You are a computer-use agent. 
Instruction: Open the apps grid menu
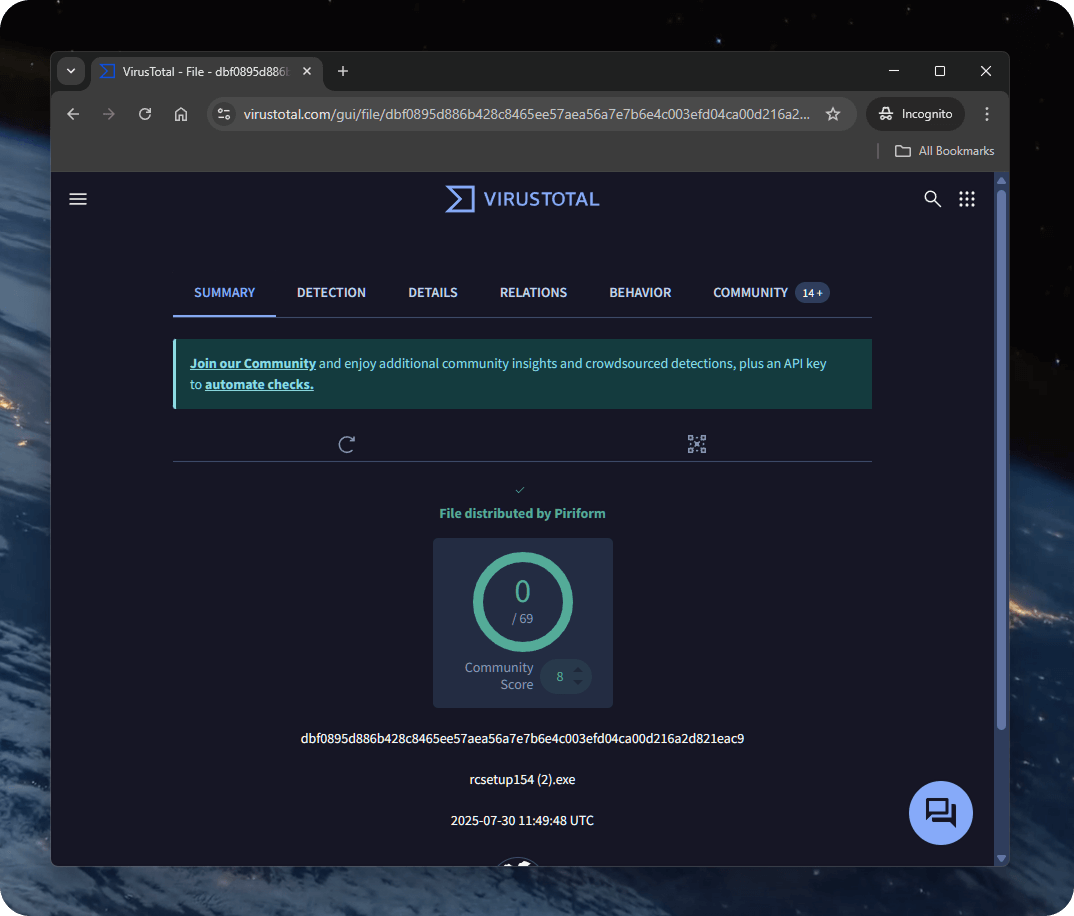click(966, 199)
